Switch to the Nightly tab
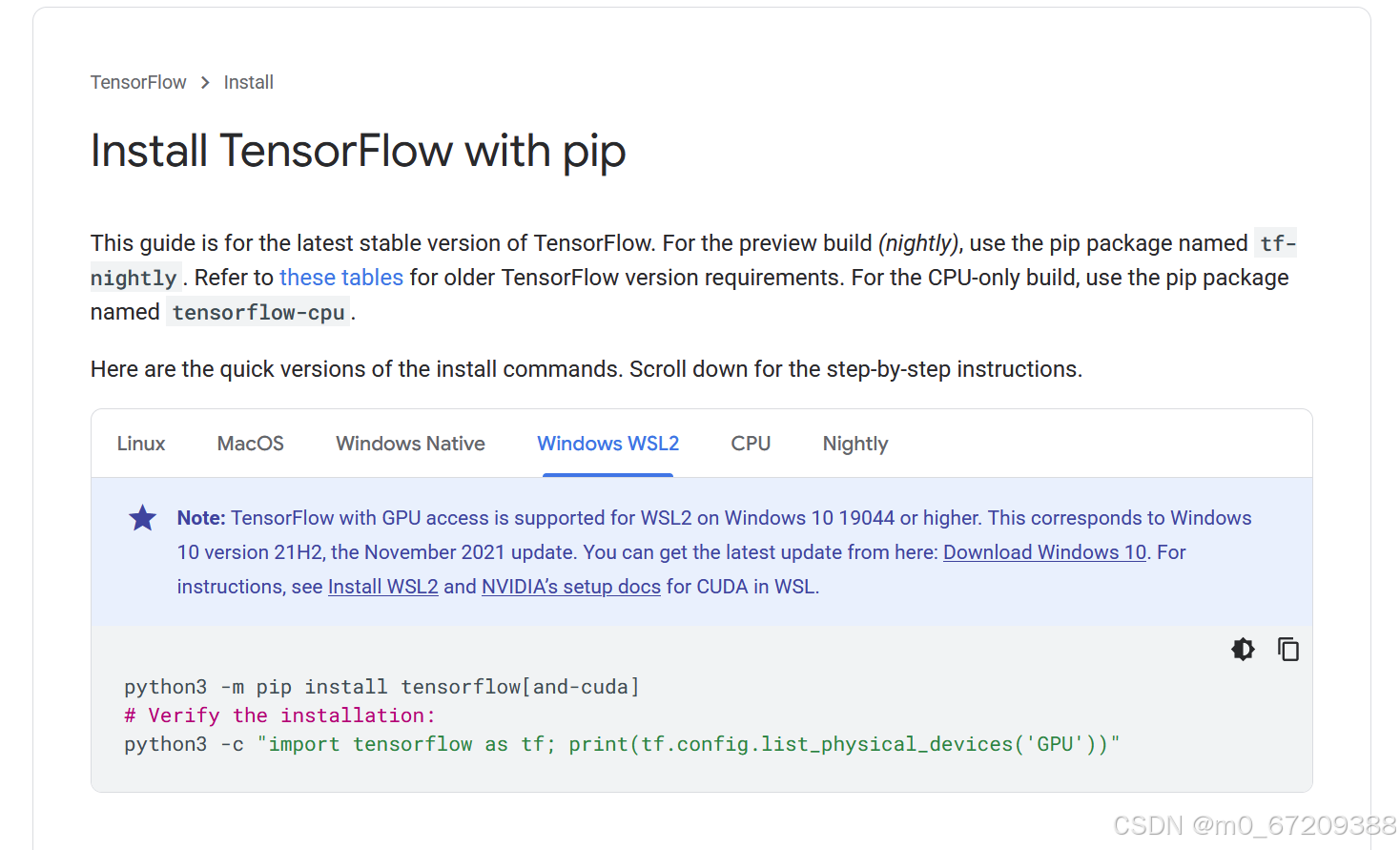This screenshot has width=1400, height=850. point(855,444)
